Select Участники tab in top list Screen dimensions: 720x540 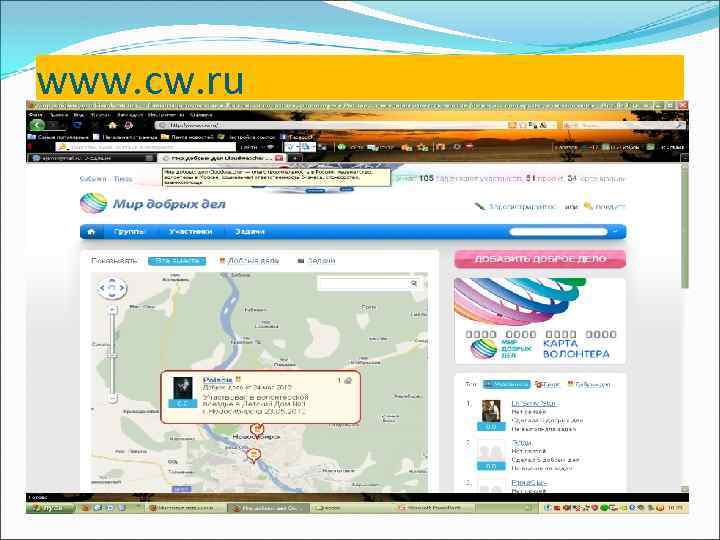click(x=506, y=385)
